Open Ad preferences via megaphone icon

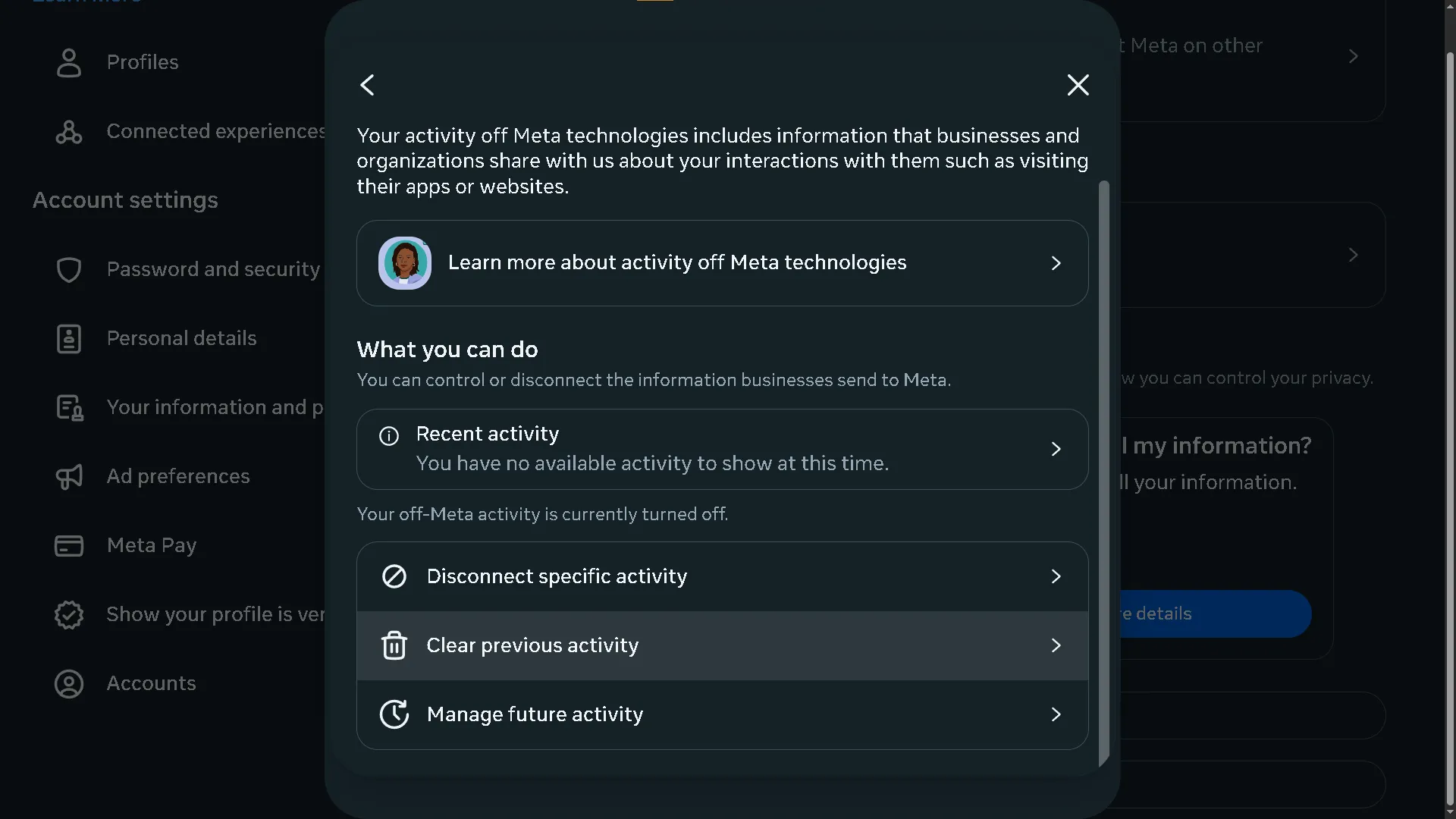69,476
